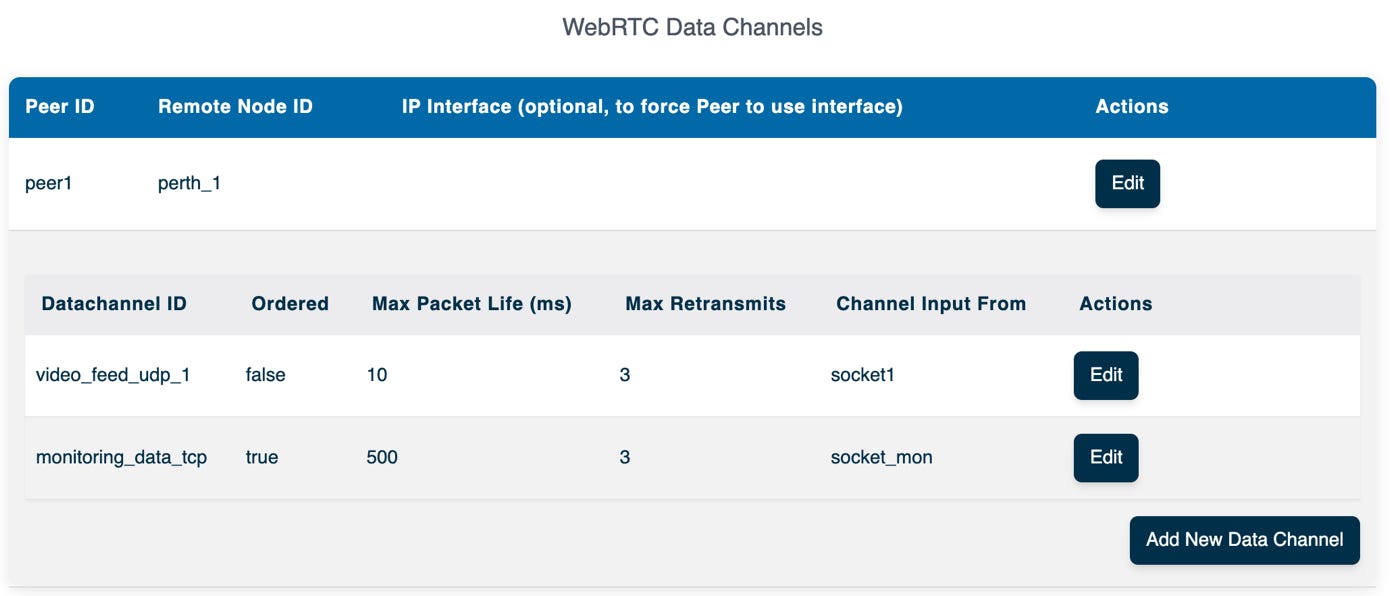Click the Max Packet Life (ms) header
The height and width of the screenshot is (596, 1390).
(x=472, y=304)
